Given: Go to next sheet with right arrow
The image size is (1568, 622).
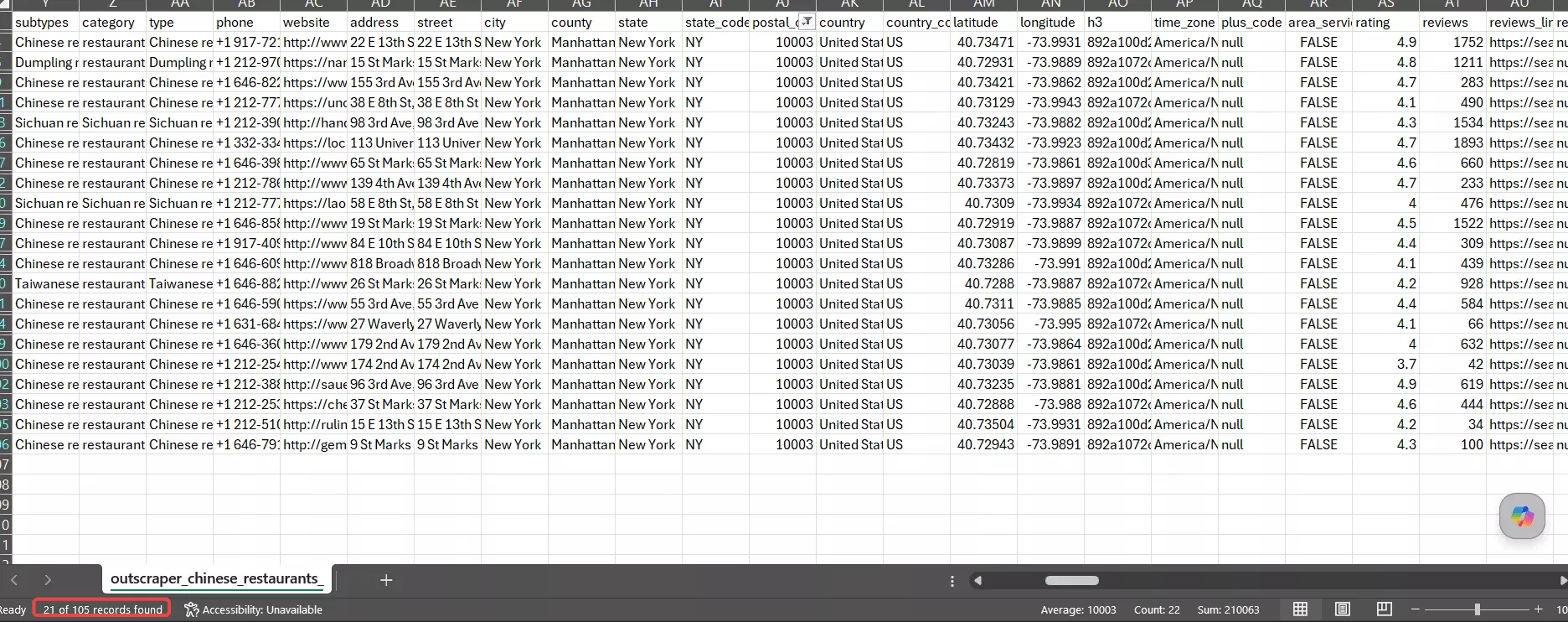Looking at the screenshot, I should click(48, 580).
